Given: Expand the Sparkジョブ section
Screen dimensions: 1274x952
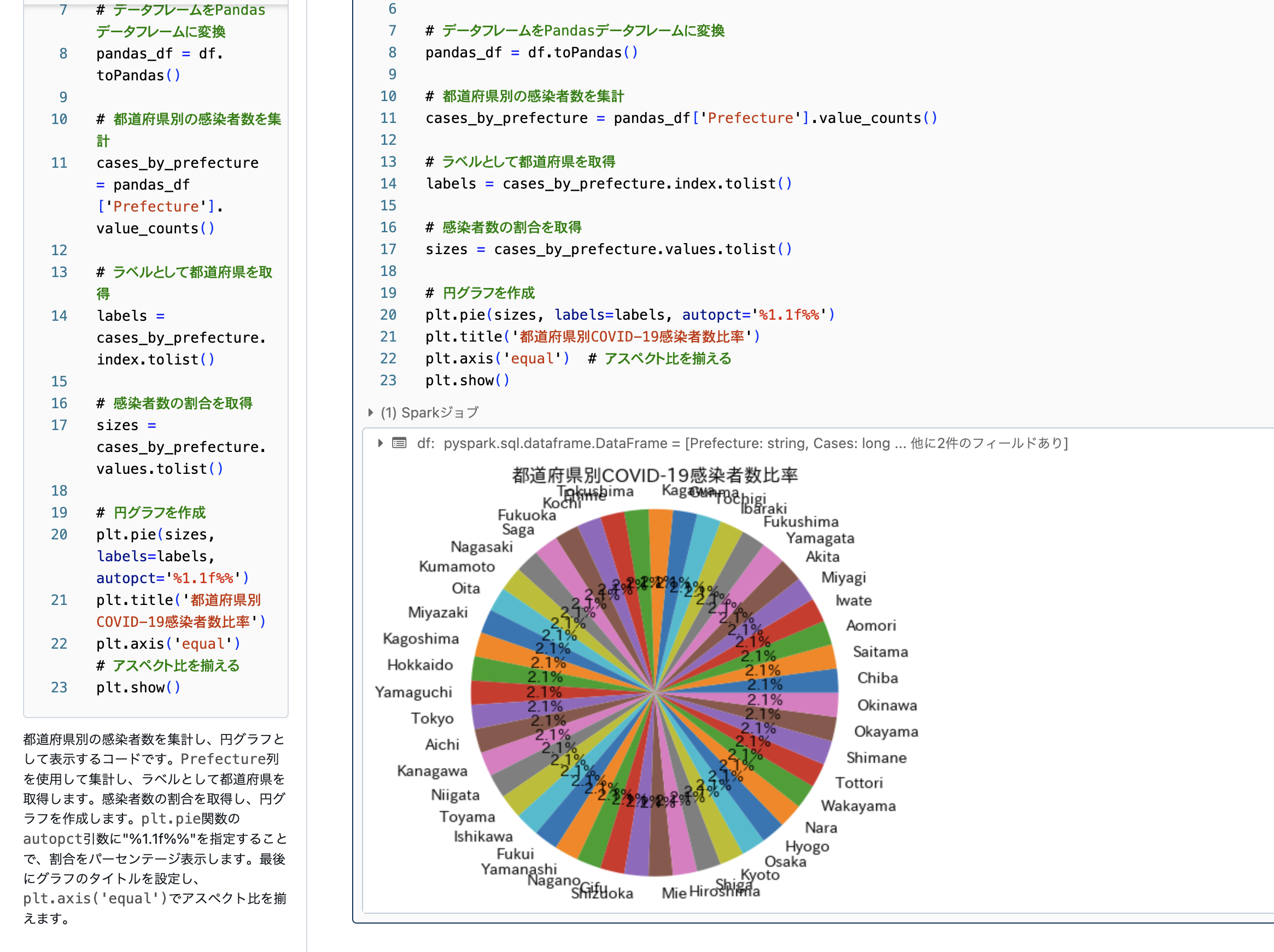Looking at the screenshot, I should pyautogui.click(x=370, y=413).
